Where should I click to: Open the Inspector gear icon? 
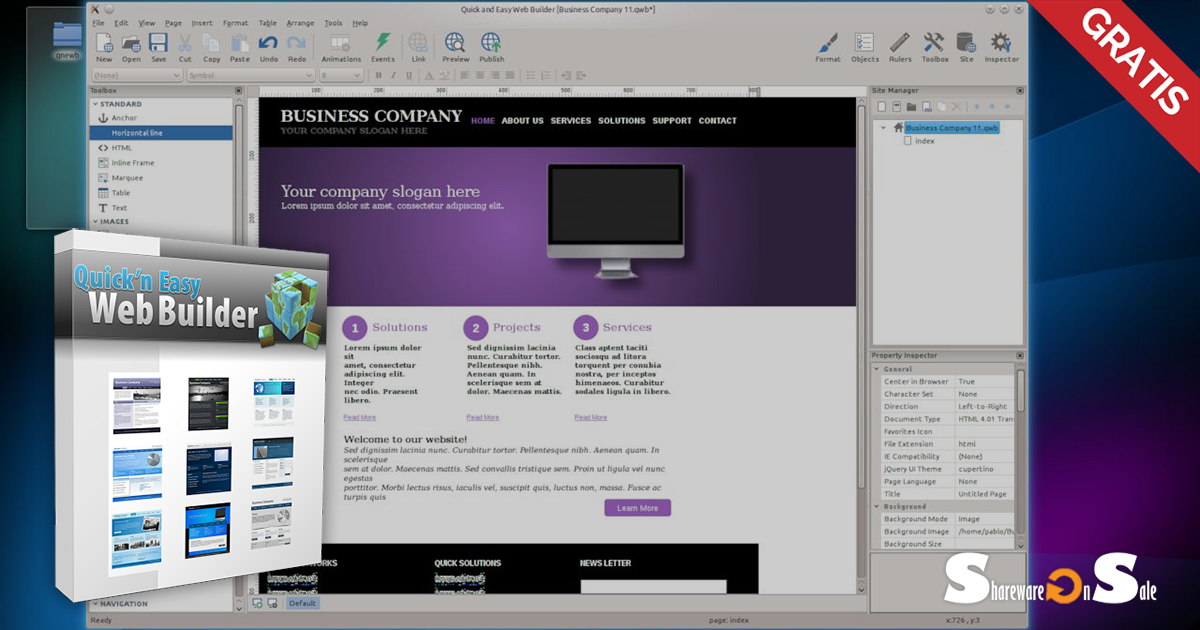coord(1000,45)
